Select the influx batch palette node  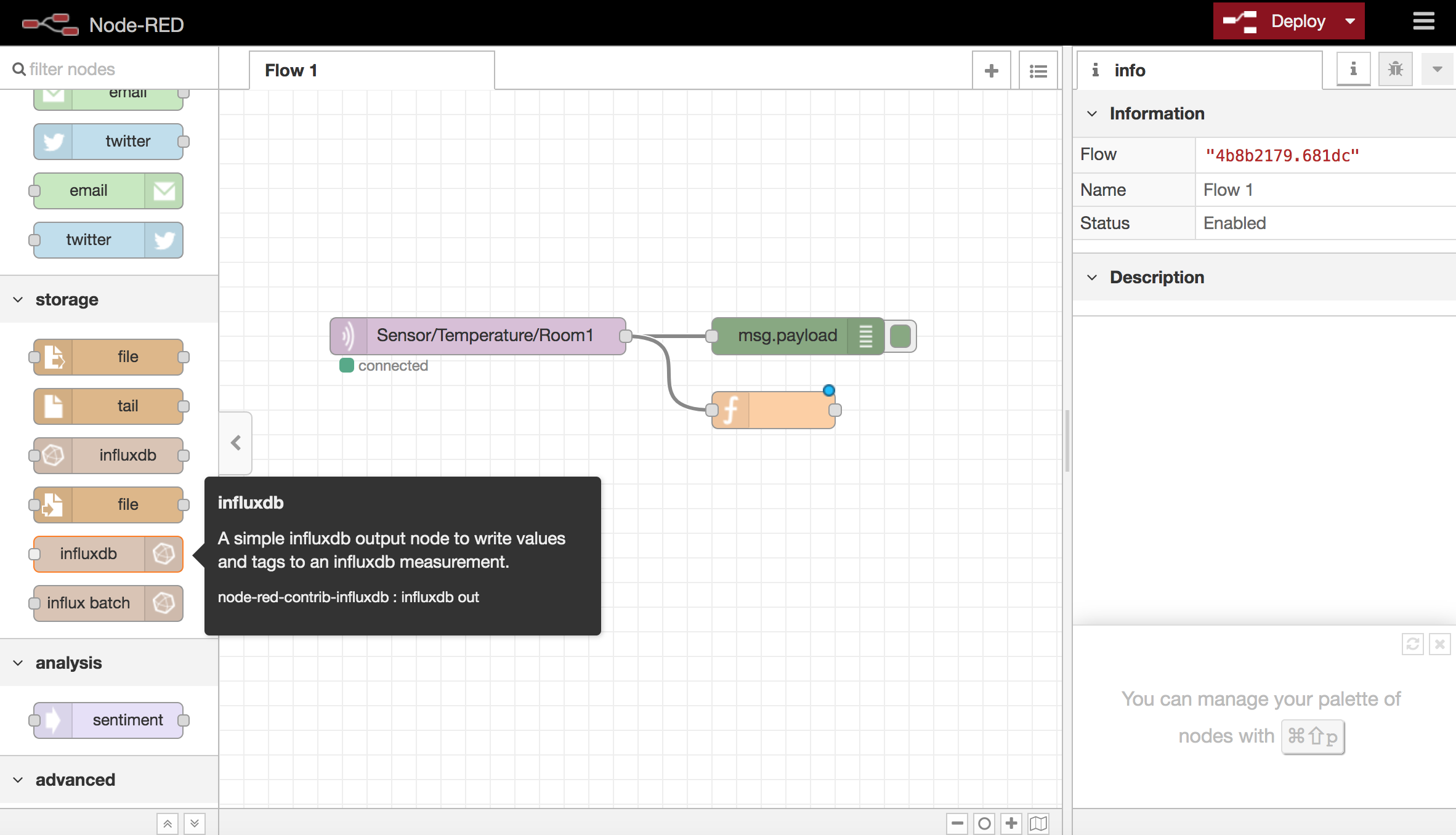[x=108, y=603]
